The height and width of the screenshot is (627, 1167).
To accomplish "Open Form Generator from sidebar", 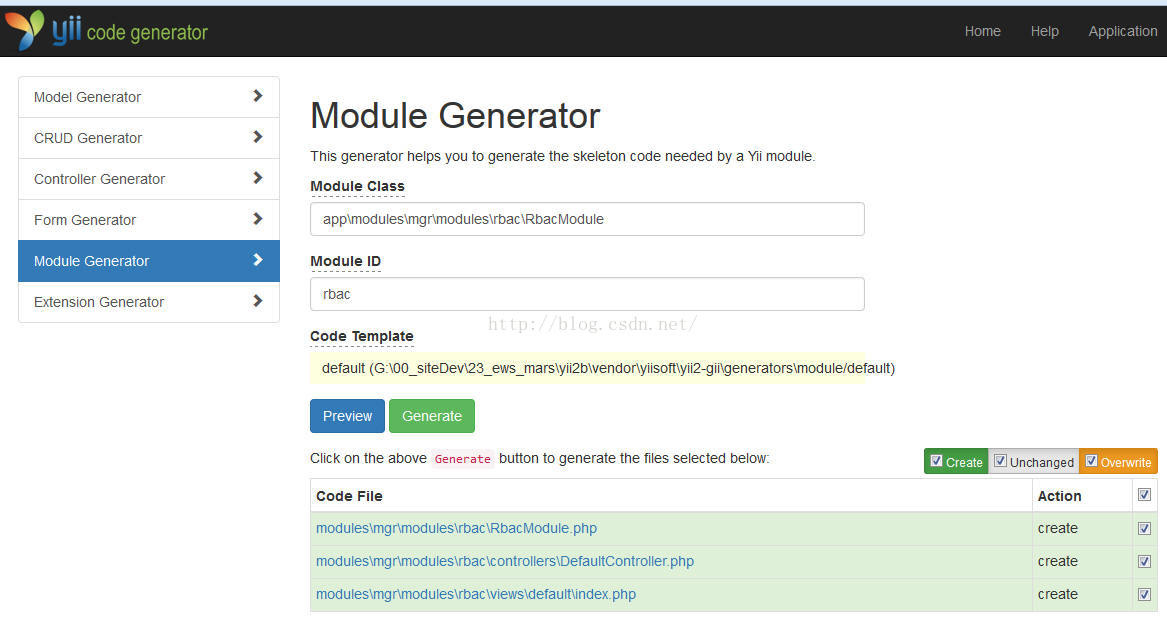I will click(149, 220).
